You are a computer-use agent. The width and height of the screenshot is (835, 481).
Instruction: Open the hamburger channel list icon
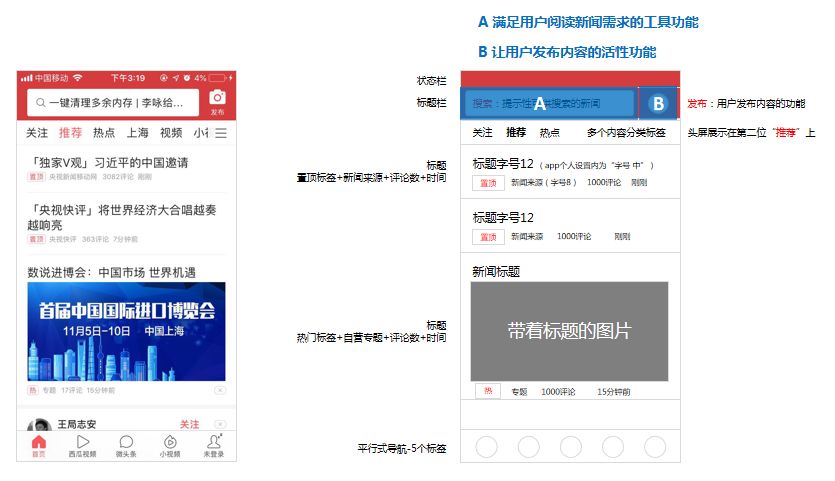pos(221,133)
